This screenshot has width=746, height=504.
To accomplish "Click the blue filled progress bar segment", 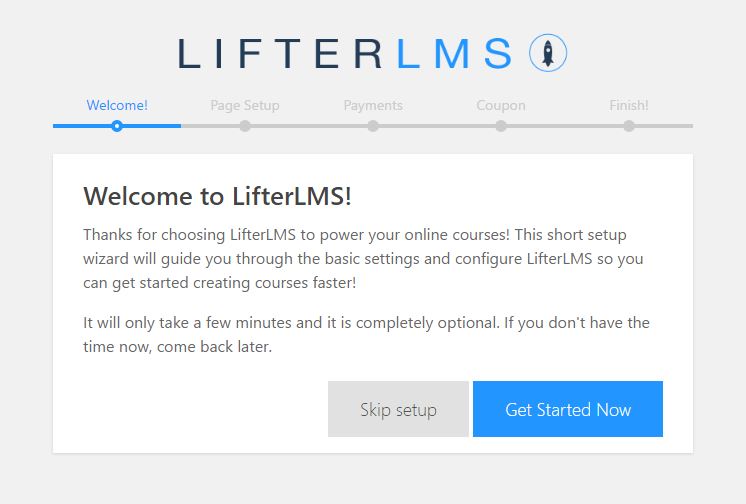I will pos(117,126).
